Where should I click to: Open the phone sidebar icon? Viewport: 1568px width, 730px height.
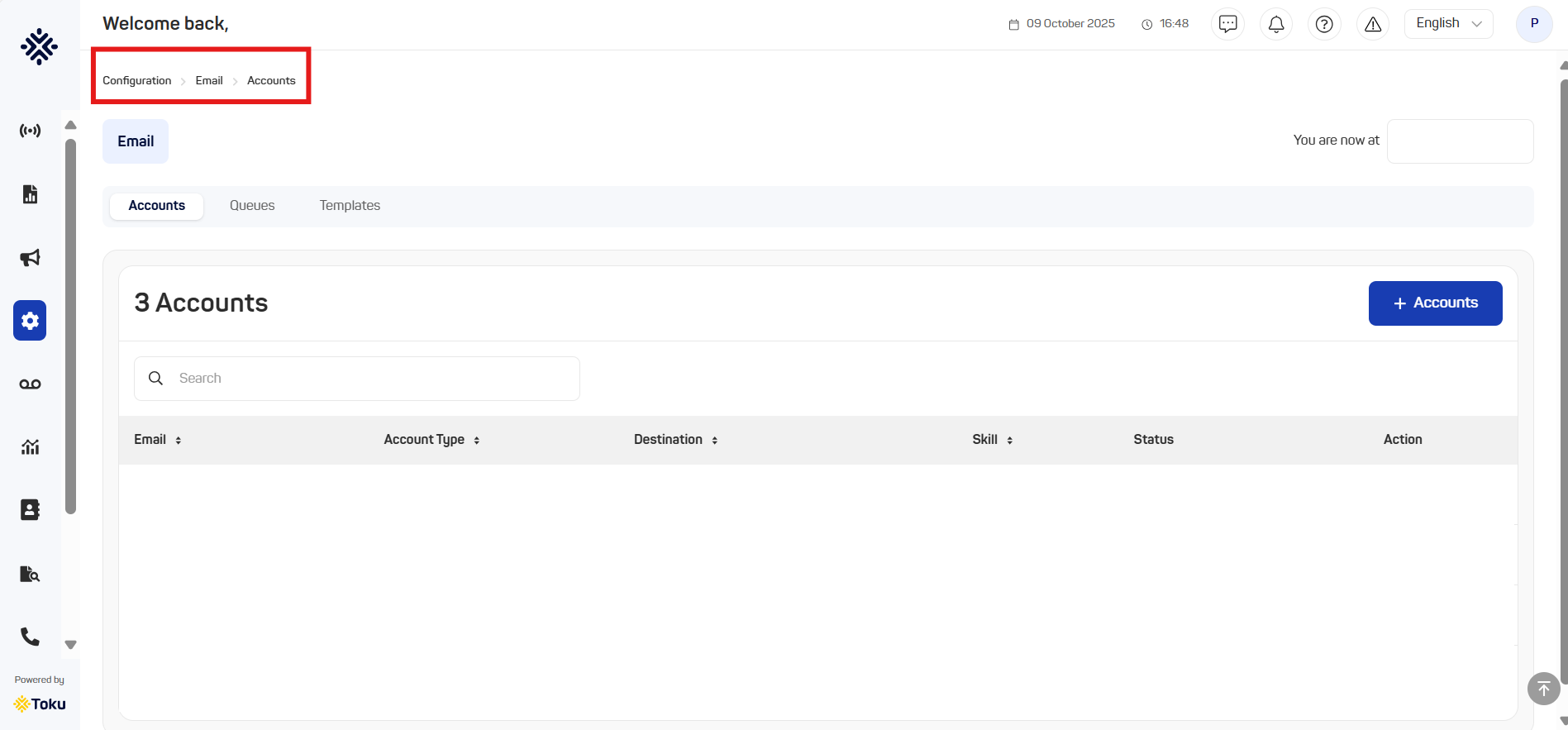30,637
